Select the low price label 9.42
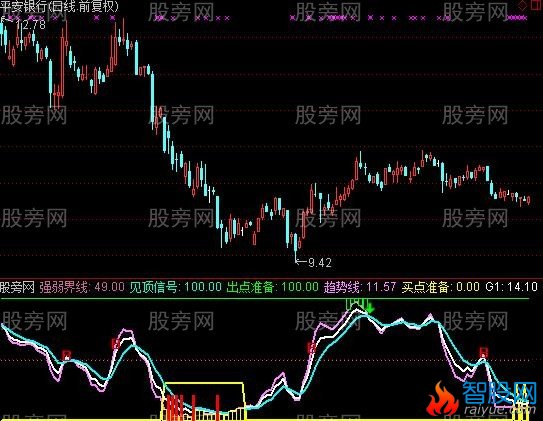 coord(320,263)
